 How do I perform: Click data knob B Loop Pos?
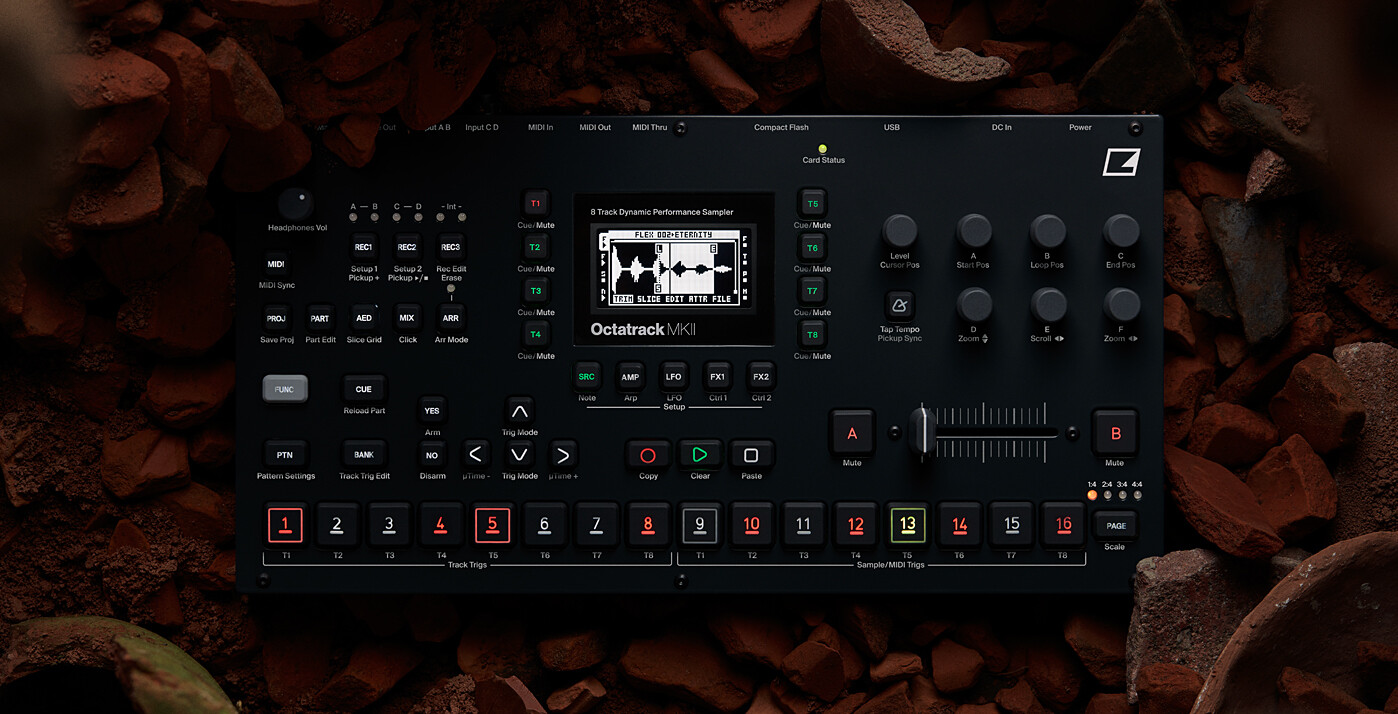coord(1047,231)
